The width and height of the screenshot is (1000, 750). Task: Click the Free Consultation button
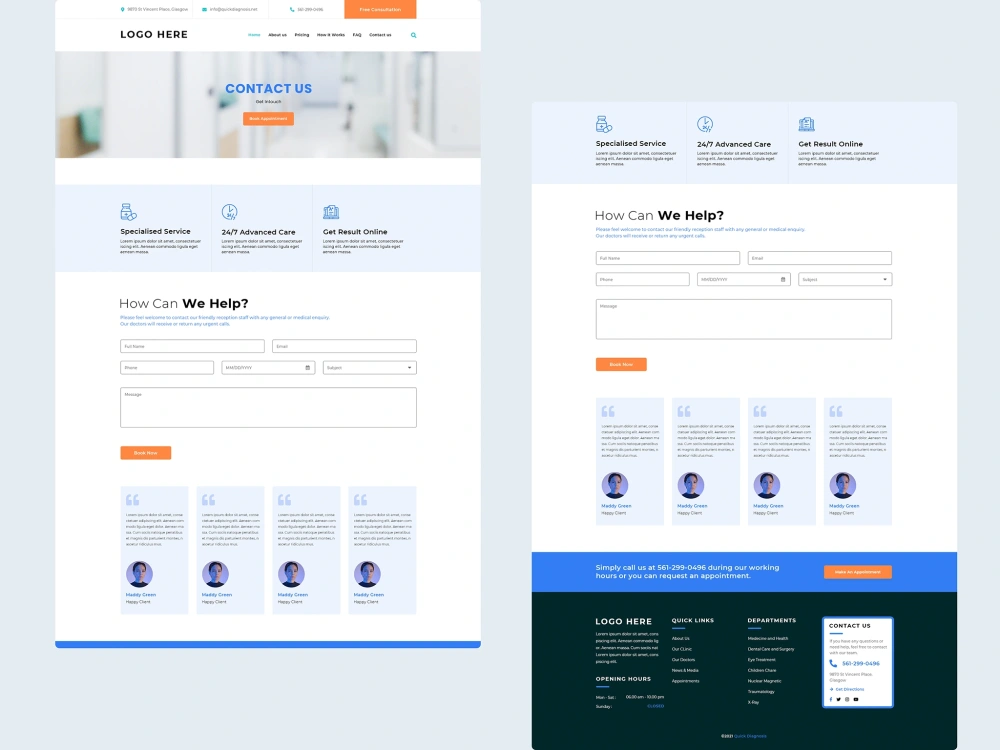(x=380, y=10)
